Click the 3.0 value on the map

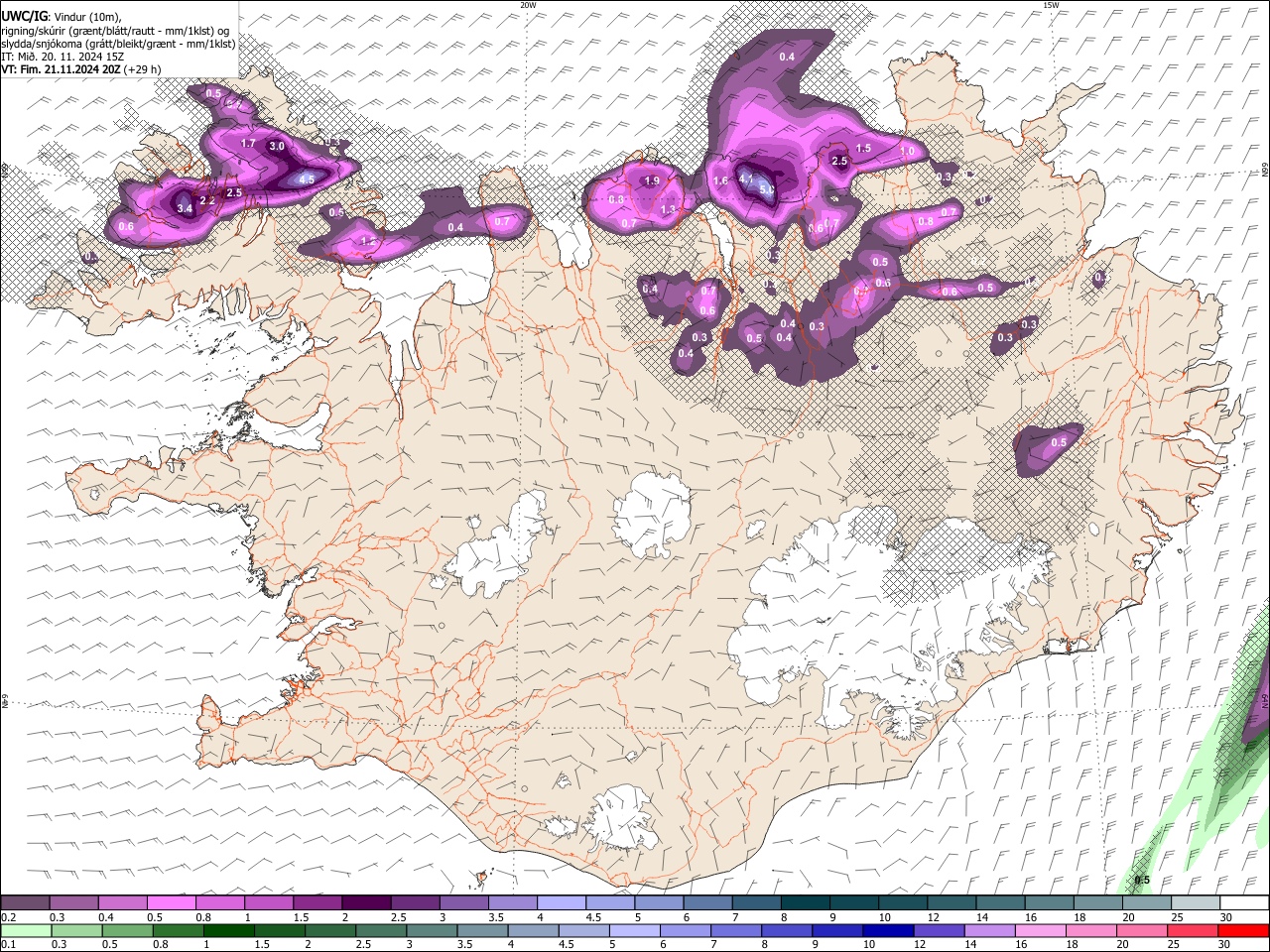[277, 147]
